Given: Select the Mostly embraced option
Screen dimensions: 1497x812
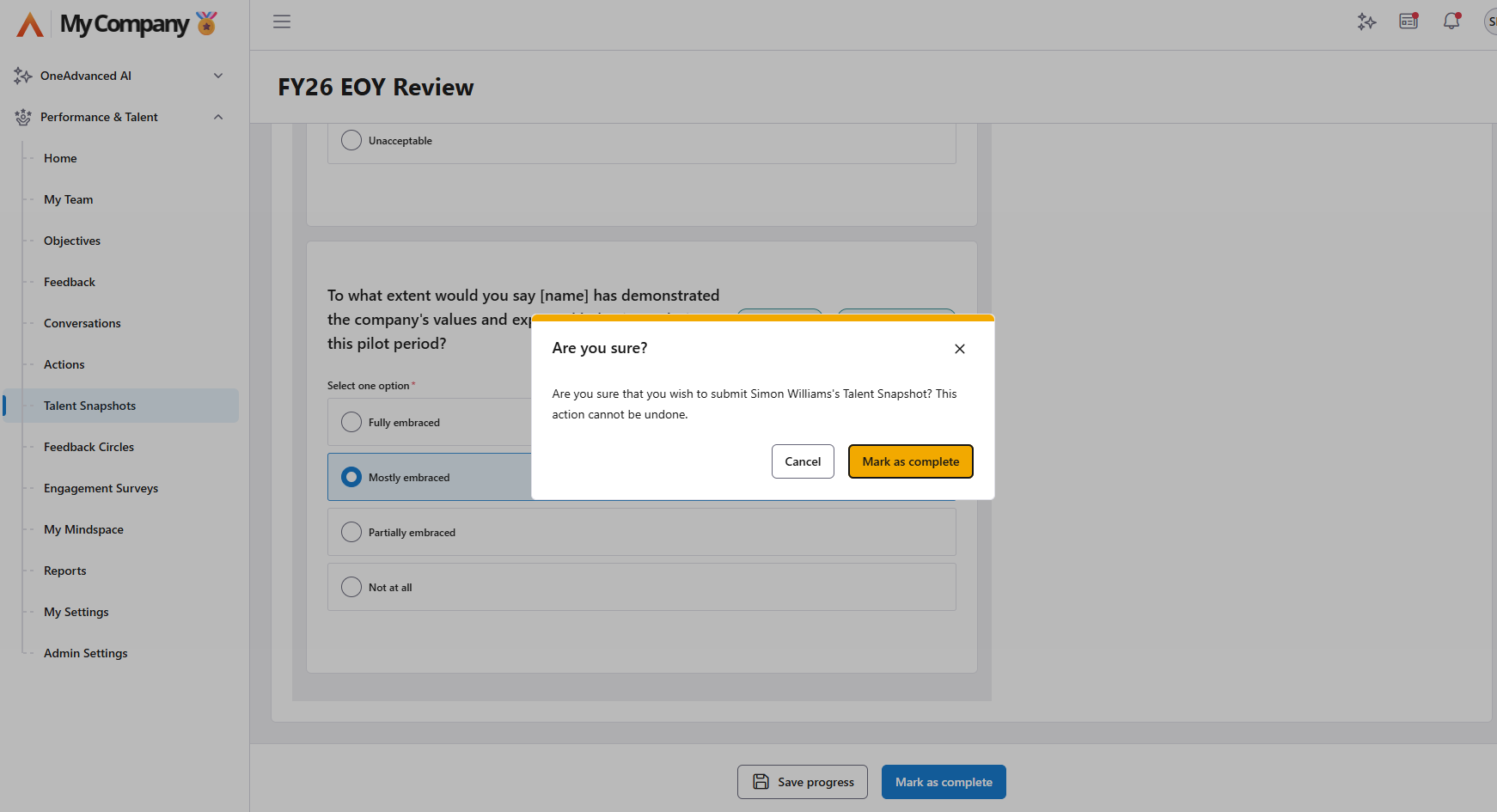Looking at the screenshot, I should point(351,477).
